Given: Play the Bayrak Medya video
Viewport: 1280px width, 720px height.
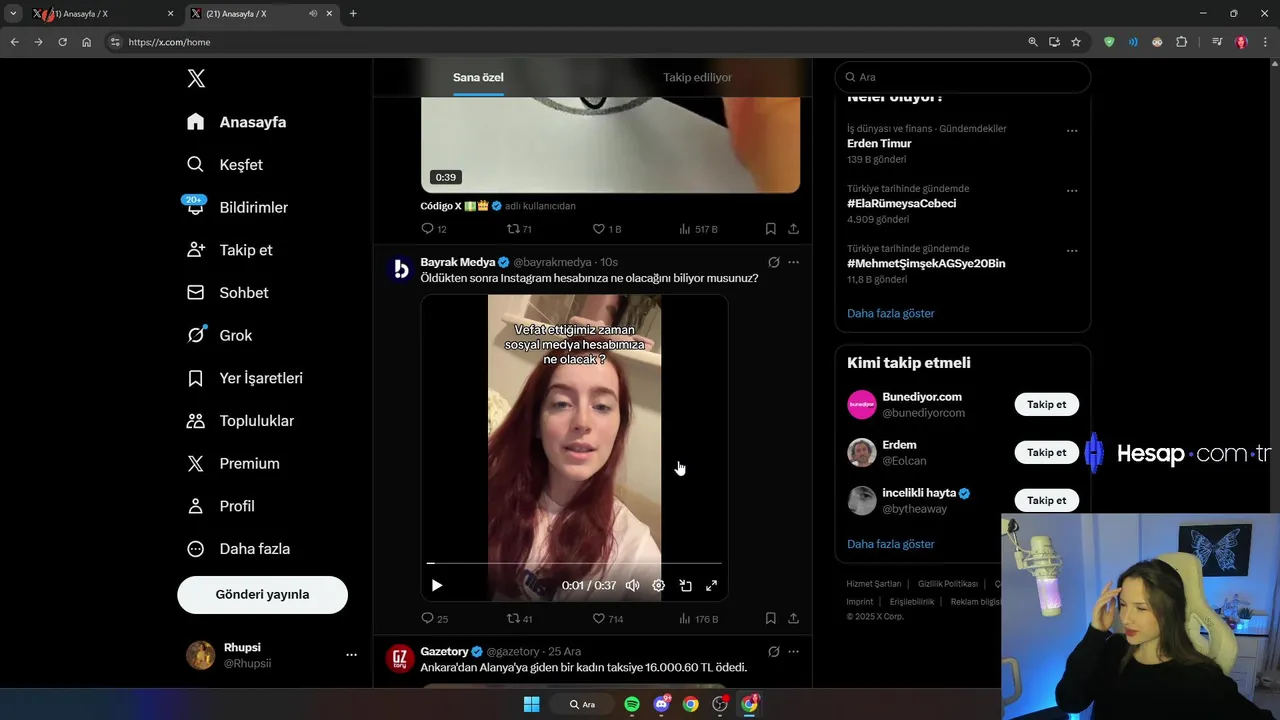Looking at the screenshot, I should coord(437,585).
